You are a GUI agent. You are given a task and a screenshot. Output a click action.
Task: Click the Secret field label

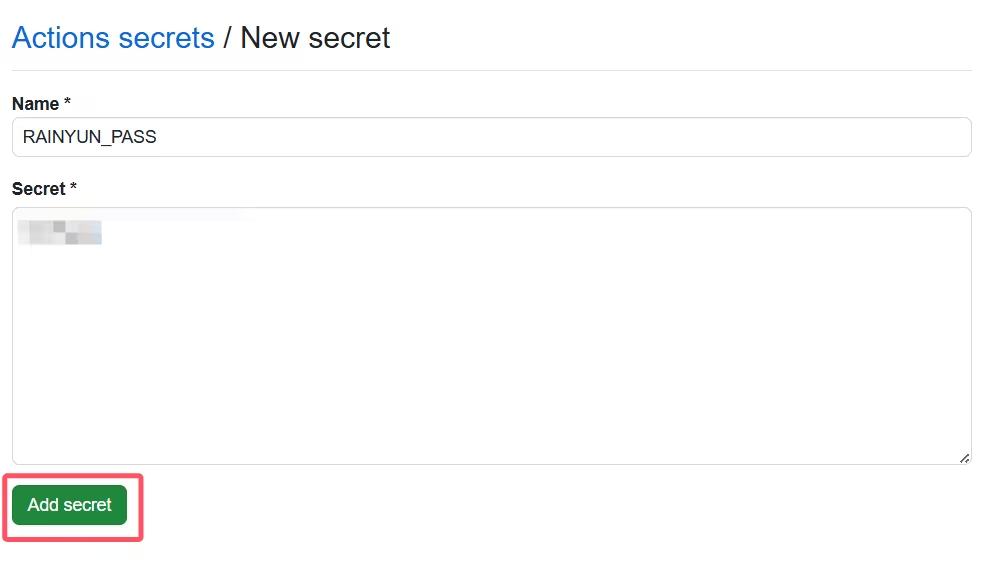[39, 189]
